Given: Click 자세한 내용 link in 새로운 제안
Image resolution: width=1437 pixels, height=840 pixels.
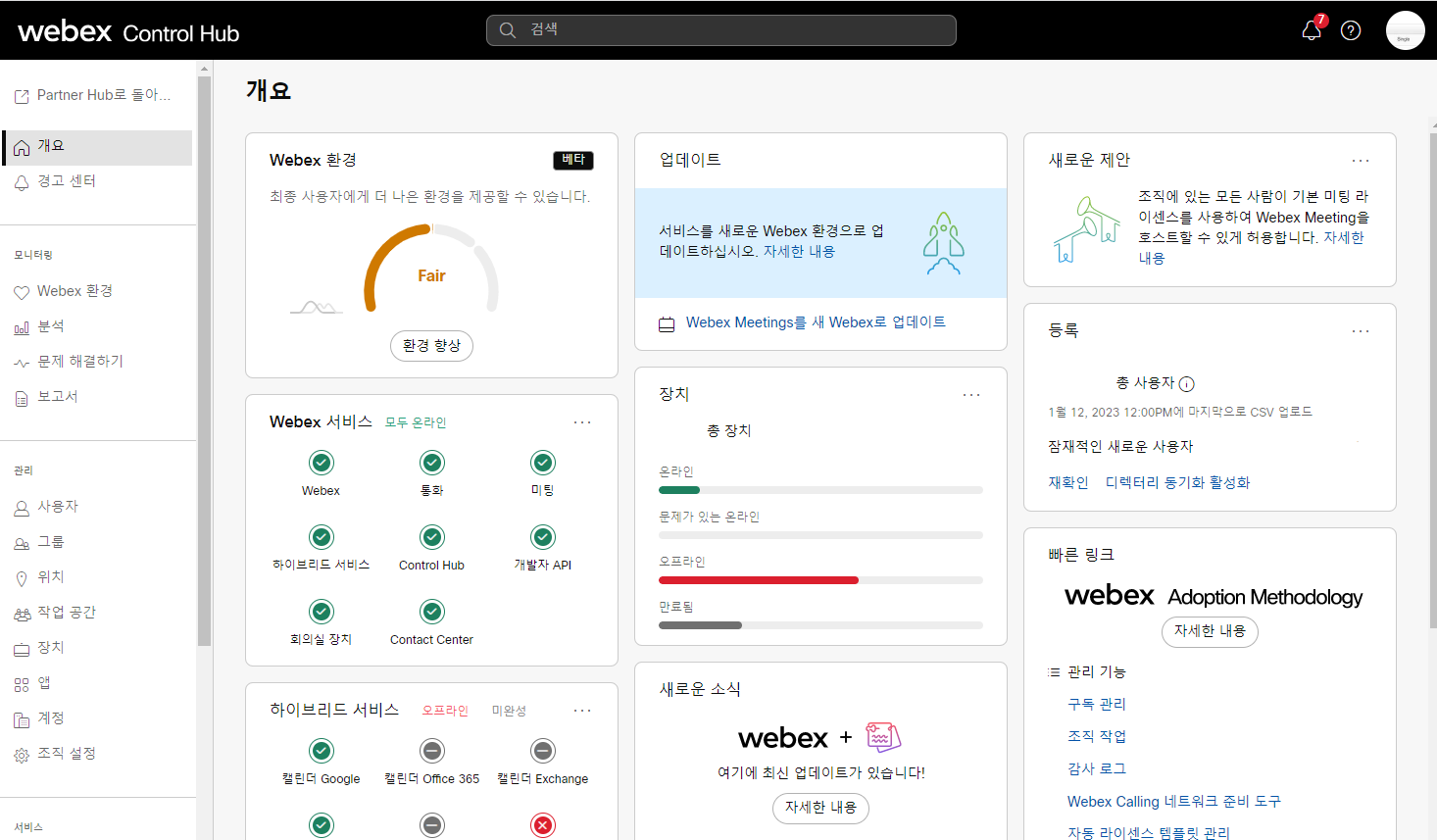Looking at the screenshot, I should (x=1343, y=238).
